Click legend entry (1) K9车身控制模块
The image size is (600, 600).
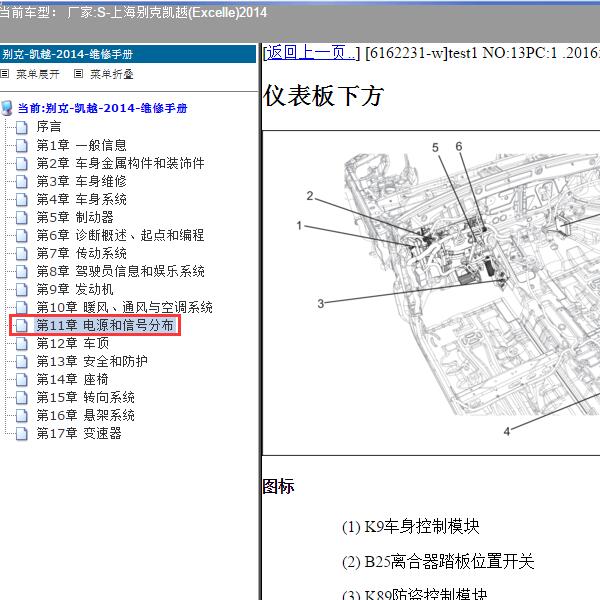coord(411,527)
